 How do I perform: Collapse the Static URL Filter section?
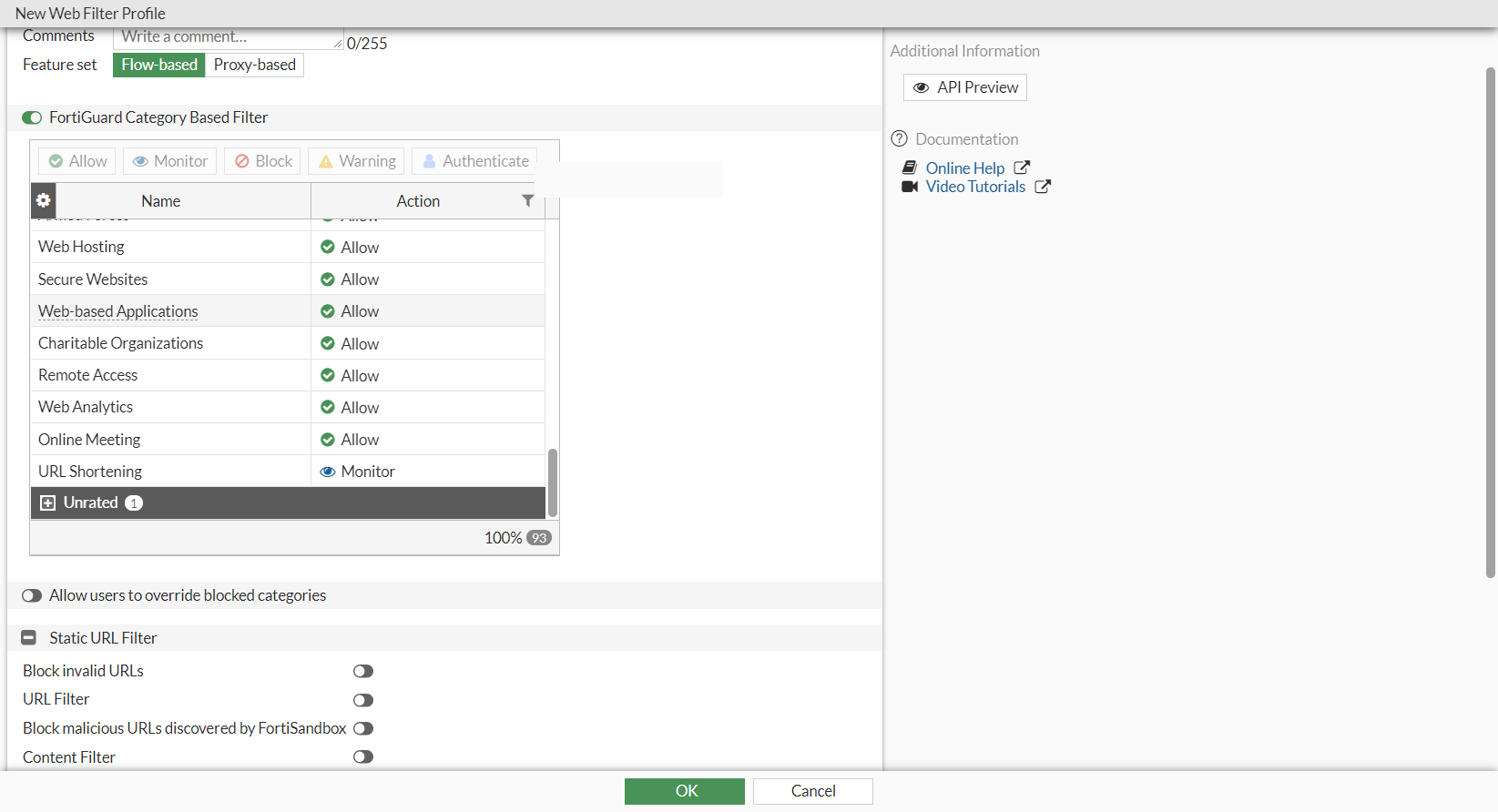(29, 638)
